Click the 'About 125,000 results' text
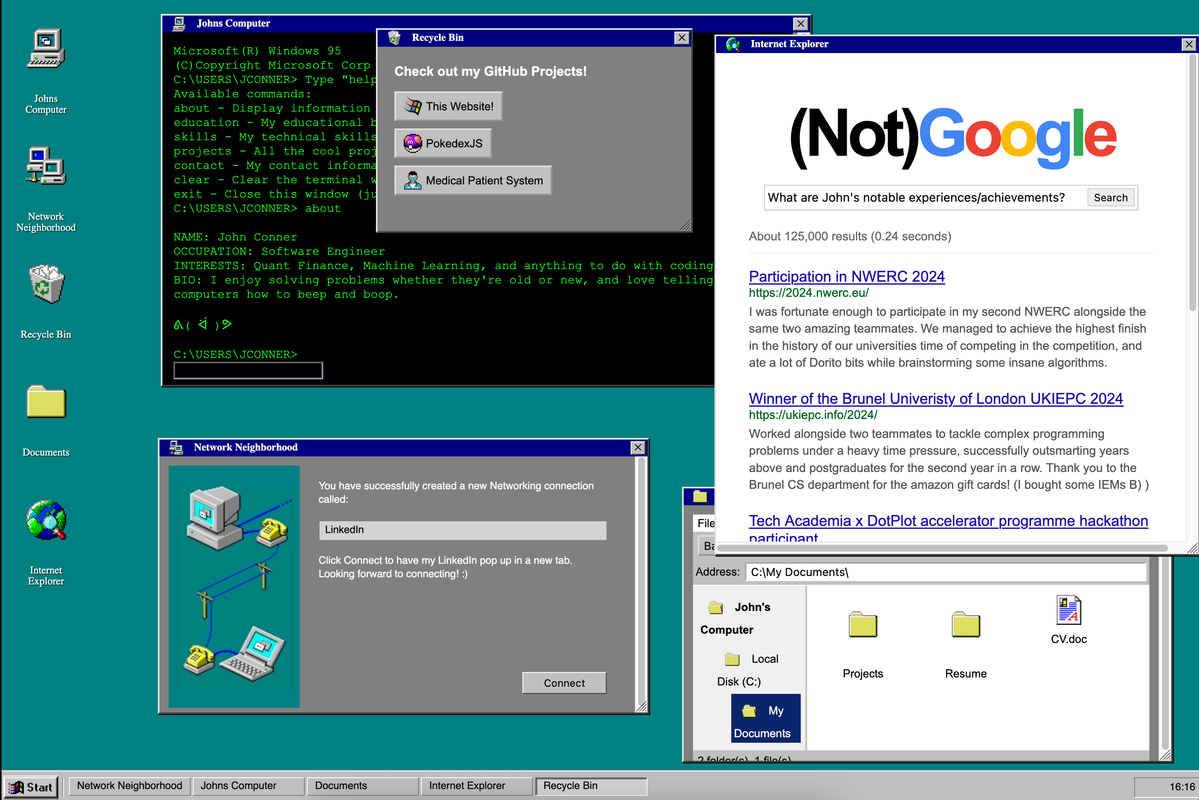 tap(850, 236)
